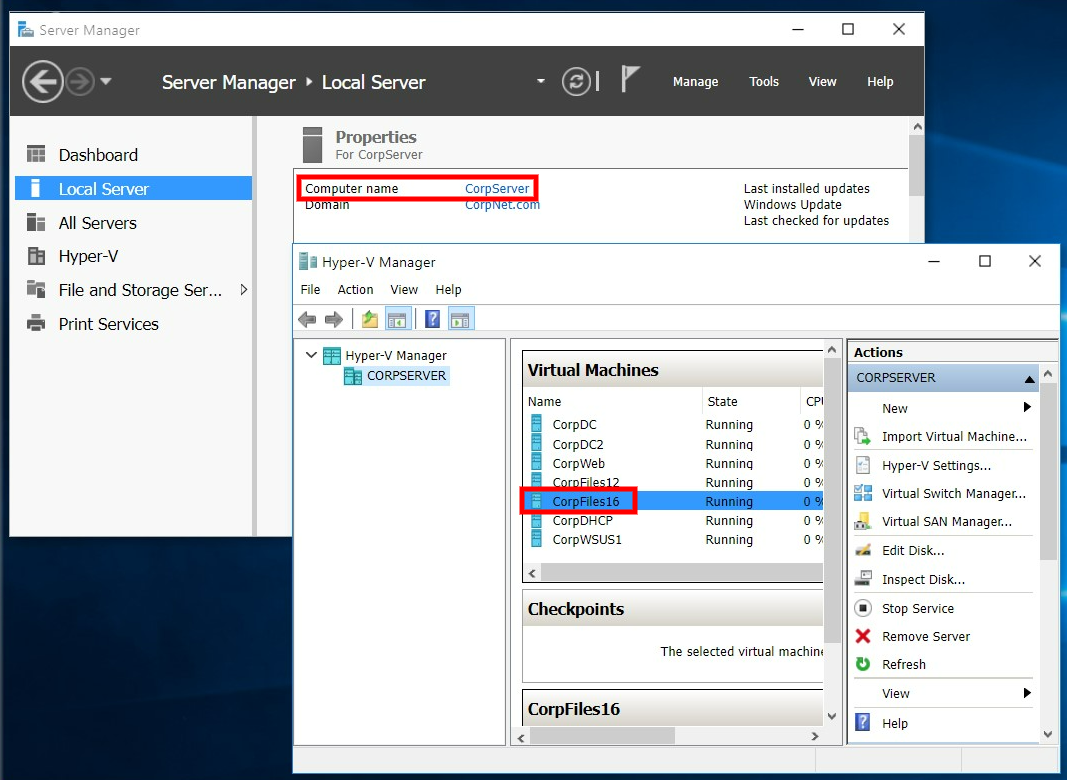This screenshot has height=780, width=1067.
Task: Click Import Virtual Machine action
Action: click(942, 436)
